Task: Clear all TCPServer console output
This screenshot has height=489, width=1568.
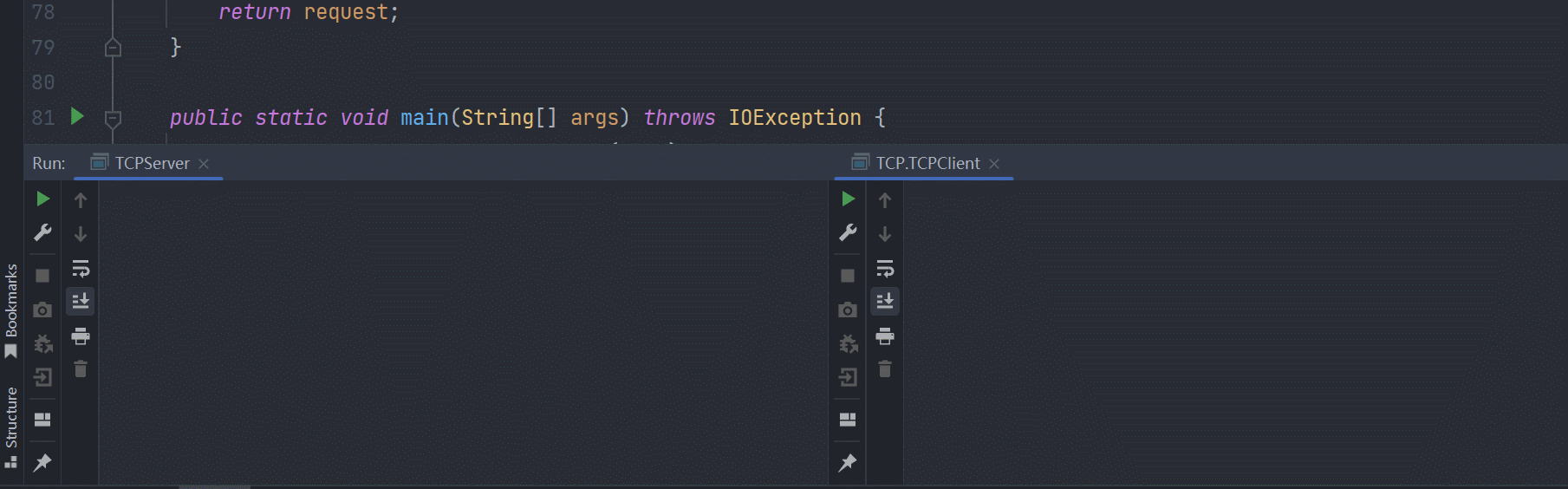Action: (81, 369)
